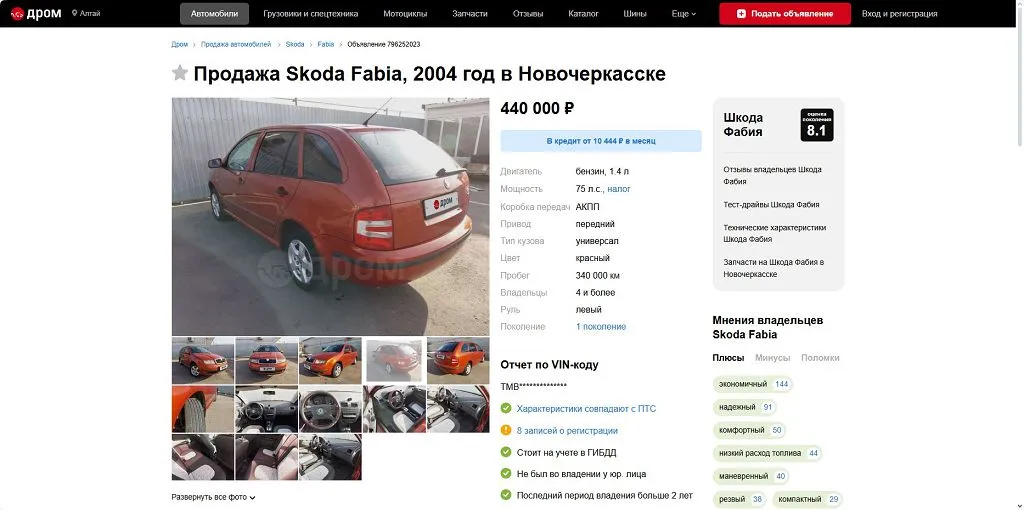The image size is (1024, 510).
Task: Open the налог link next to power
Action: [x=619, y=189]
